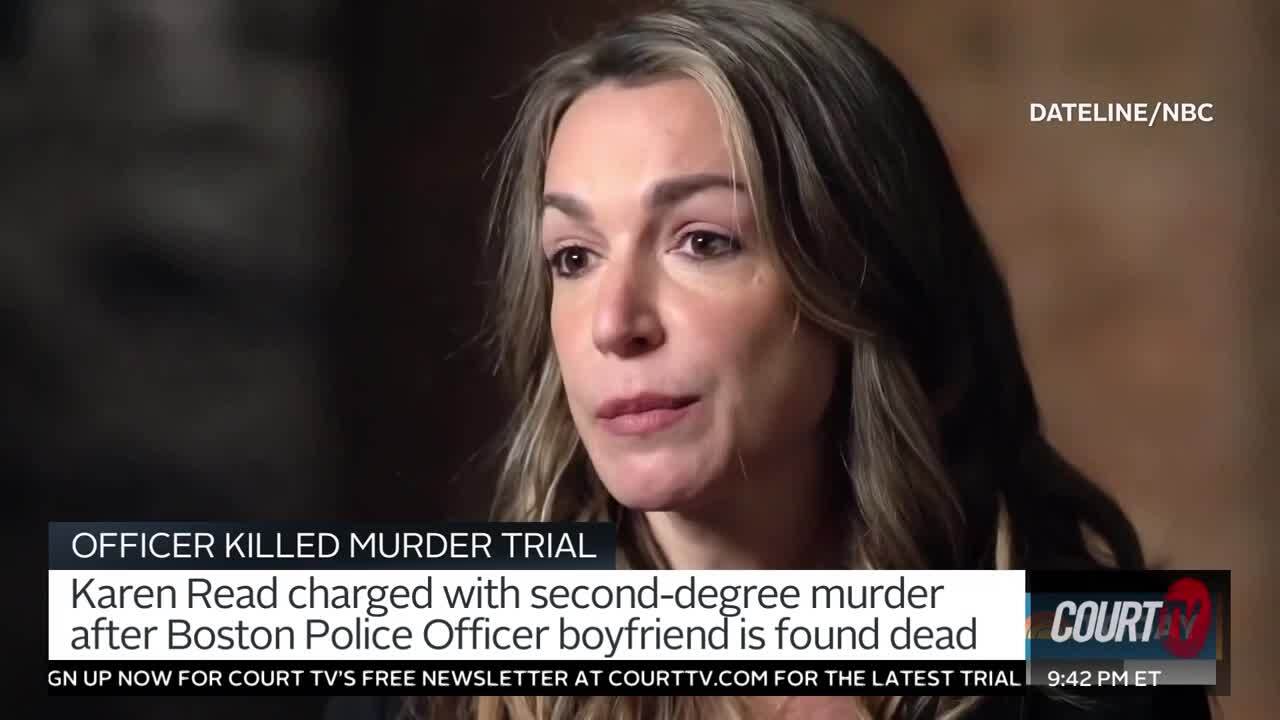Click the word DATELINE in watermark

[x=1089, y=113]
